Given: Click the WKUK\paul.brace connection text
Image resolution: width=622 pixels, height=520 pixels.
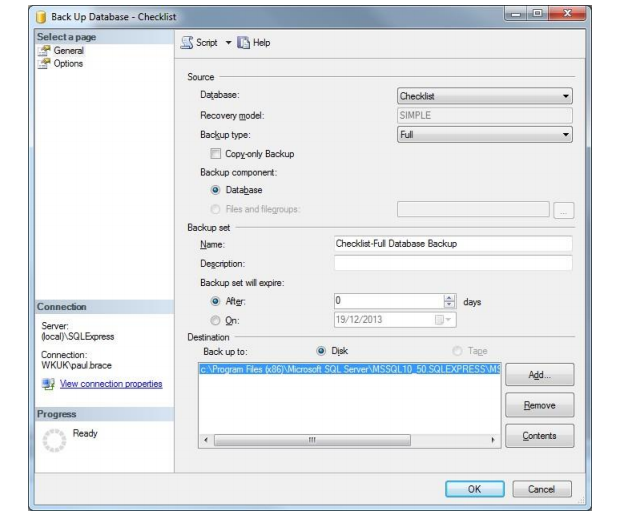Looking at the screenshot, I should [x=77, y=365].
